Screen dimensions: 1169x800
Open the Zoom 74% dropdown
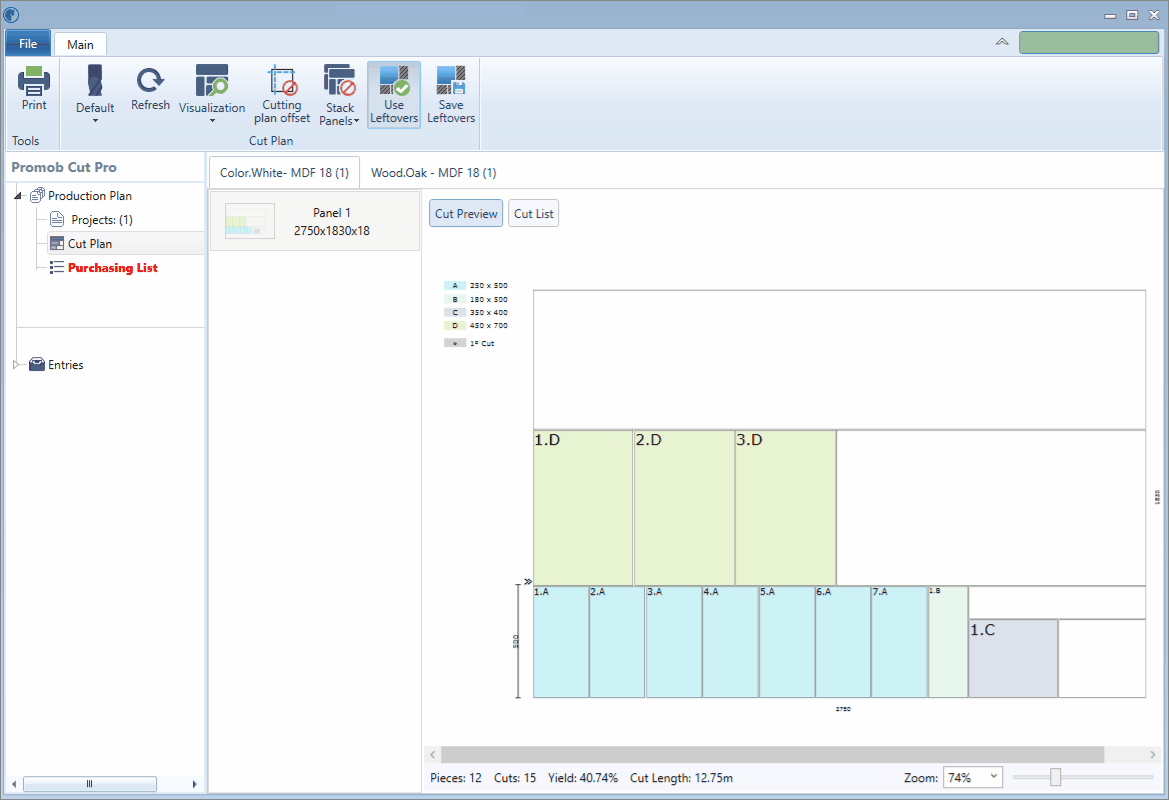tap(972, 778)
